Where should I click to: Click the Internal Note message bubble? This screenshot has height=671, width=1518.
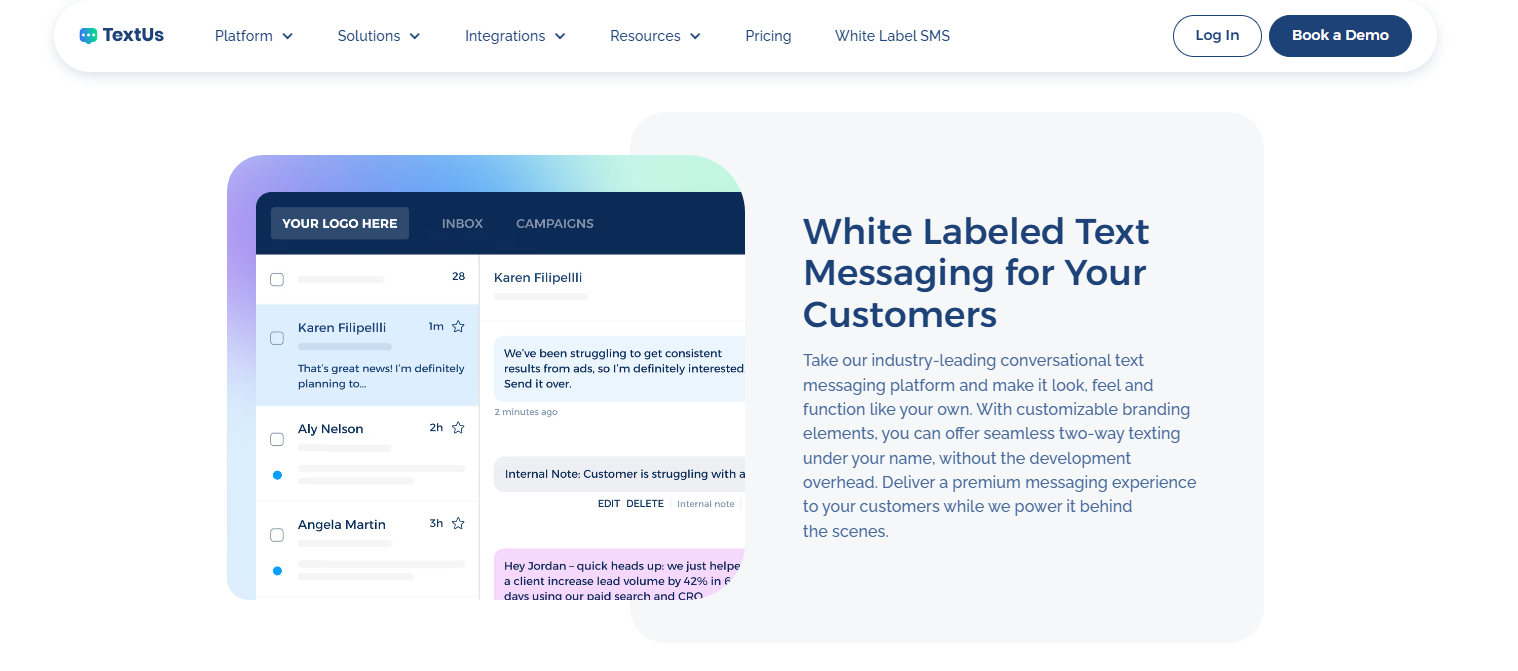click(x=620, y=474)
